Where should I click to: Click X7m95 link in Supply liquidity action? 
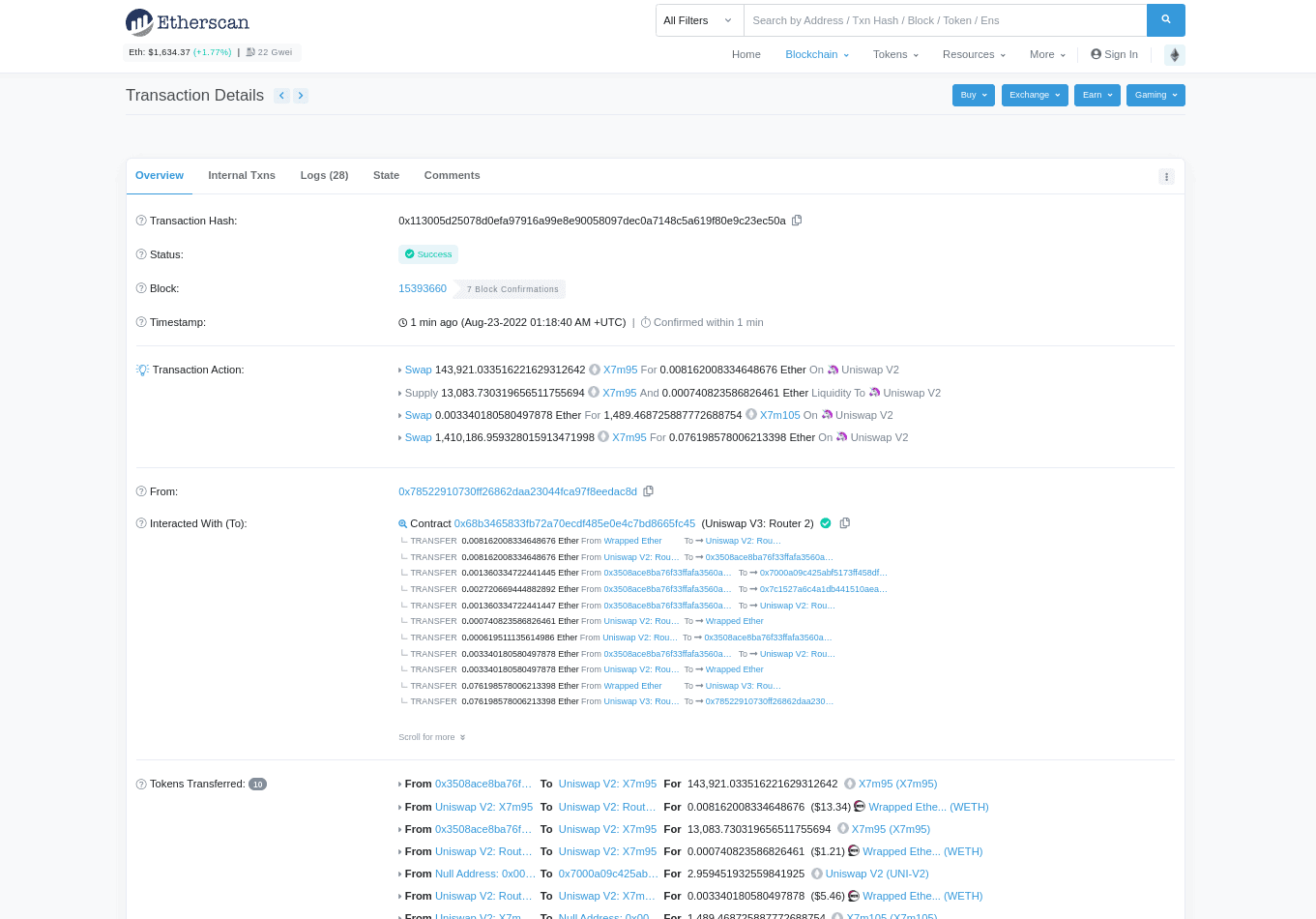pos(619,393)
